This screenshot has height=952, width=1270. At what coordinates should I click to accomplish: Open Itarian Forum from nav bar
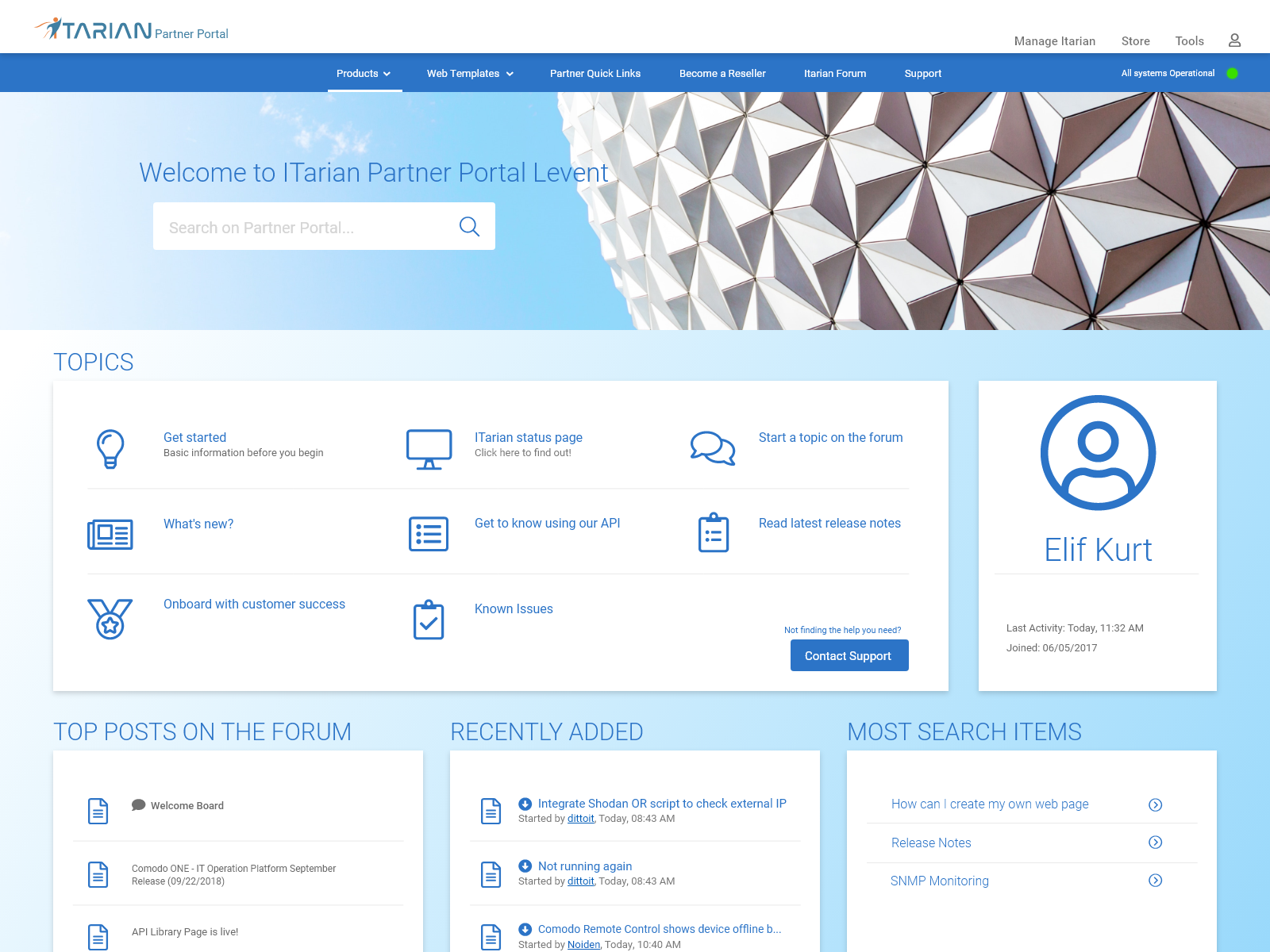tap(835, 73)
